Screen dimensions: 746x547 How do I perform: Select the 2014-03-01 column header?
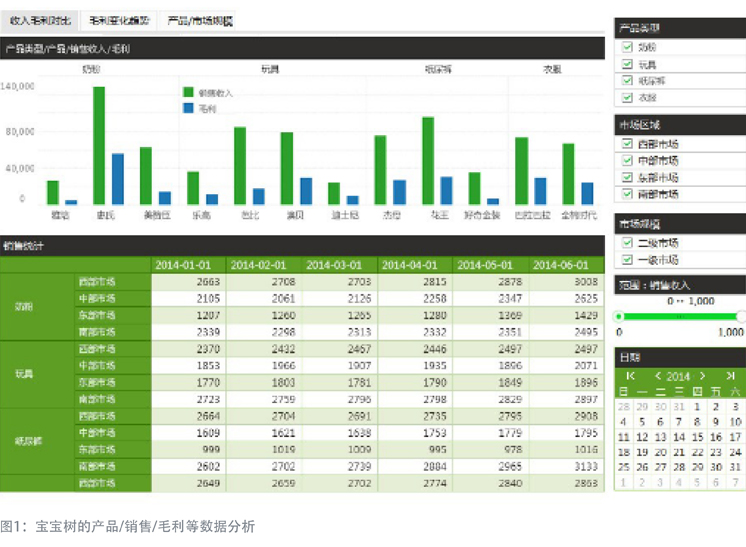(340, 265)
